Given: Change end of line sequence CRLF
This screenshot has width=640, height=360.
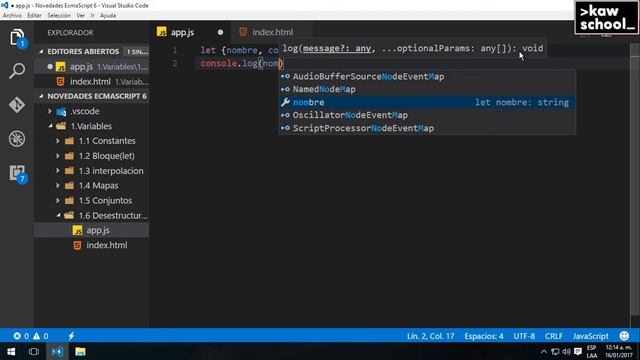Looking at the screenshot, I should (553, 336).
